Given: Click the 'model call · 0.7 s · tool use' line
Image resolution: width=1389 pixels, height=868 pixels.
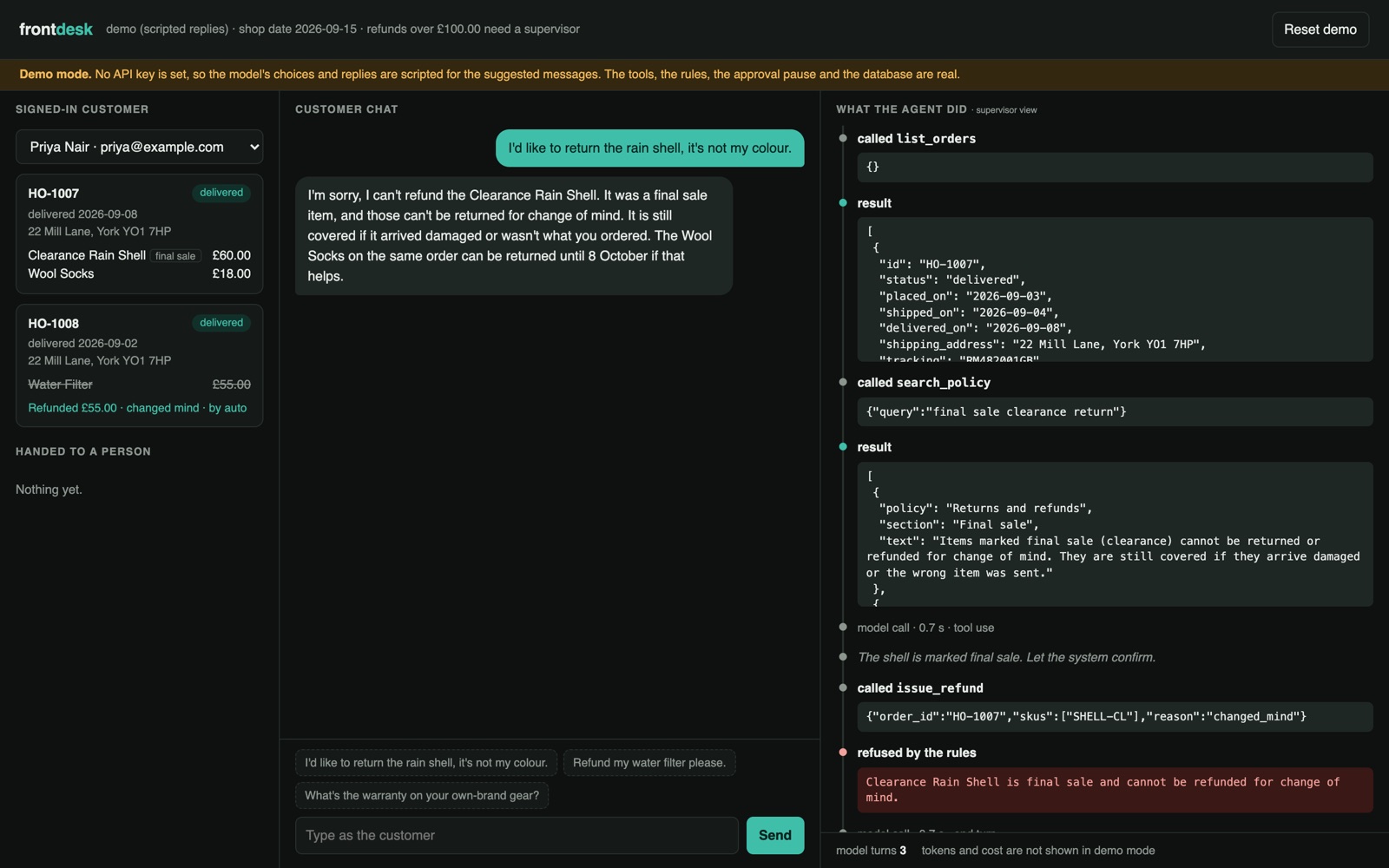Looking at the screenshot, I should point(925,628).
